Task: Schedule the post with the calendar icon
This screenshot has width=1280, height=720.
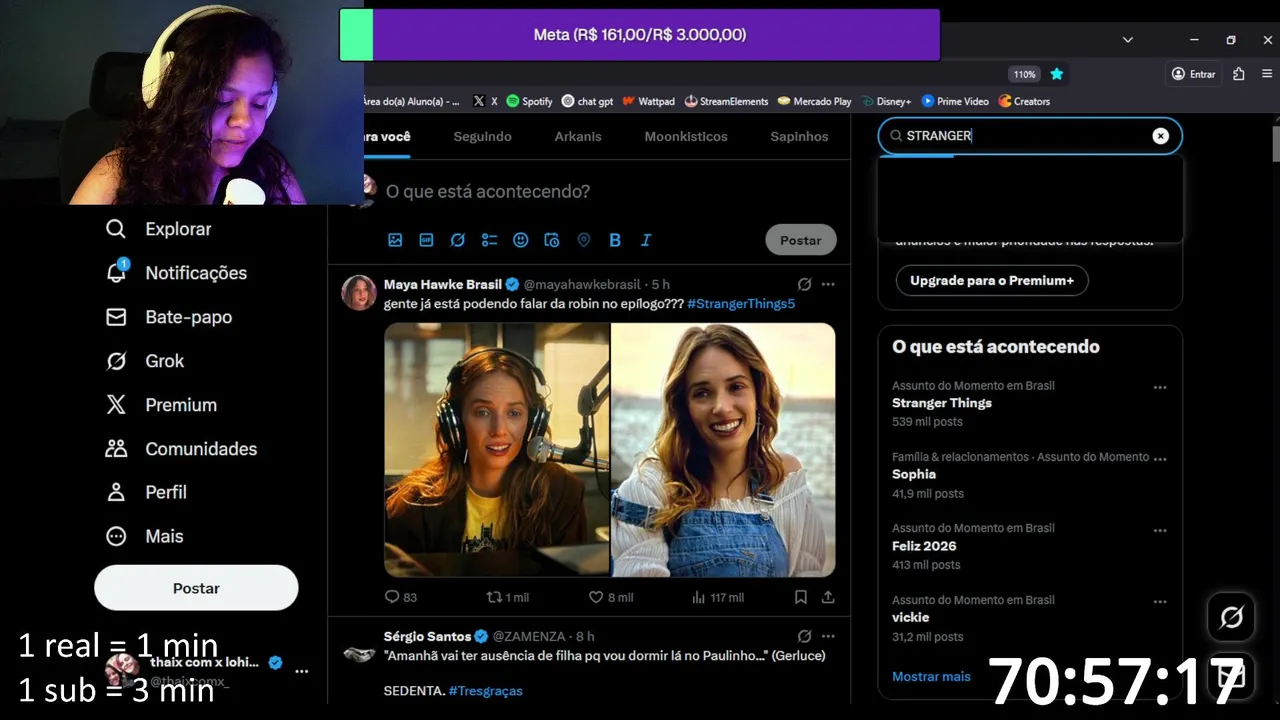Action: click(552, 240)
